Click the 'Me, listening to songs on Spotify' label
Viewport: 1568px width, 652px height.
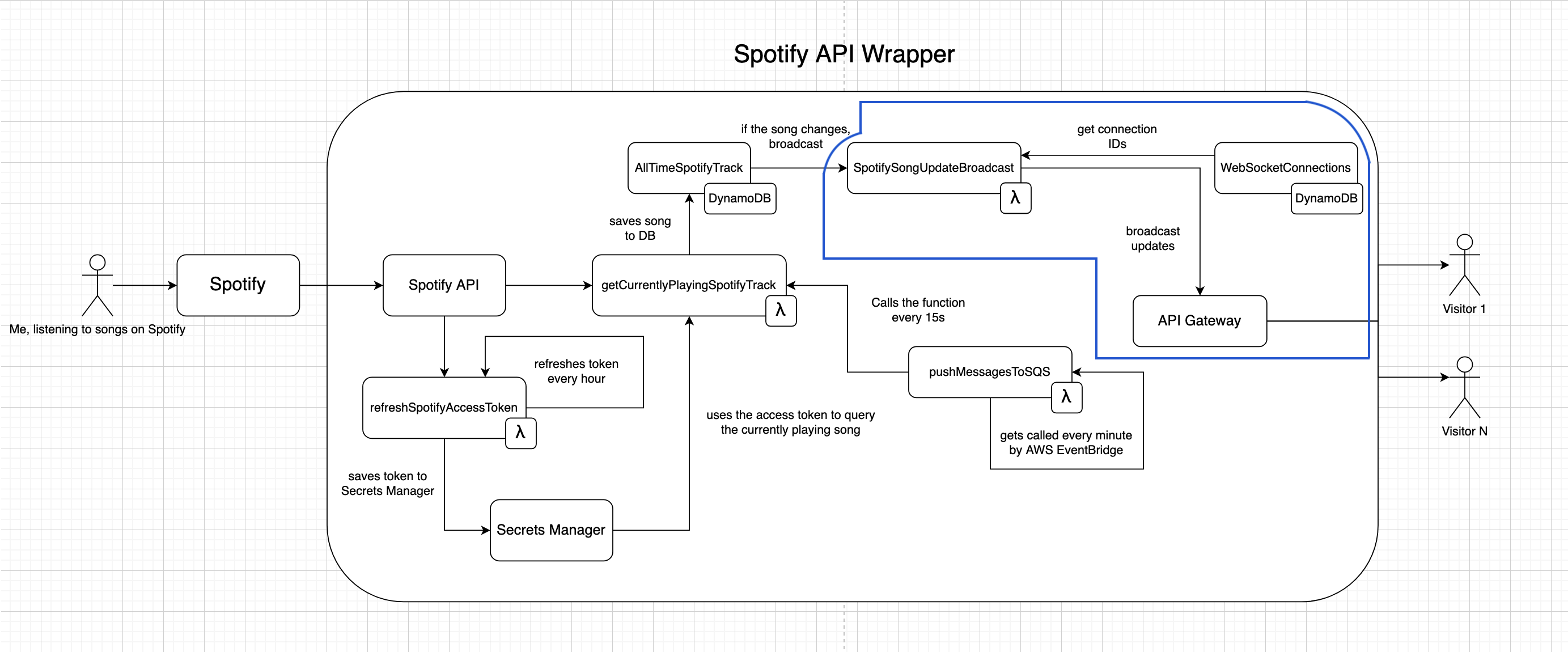(x=98, y=329)
